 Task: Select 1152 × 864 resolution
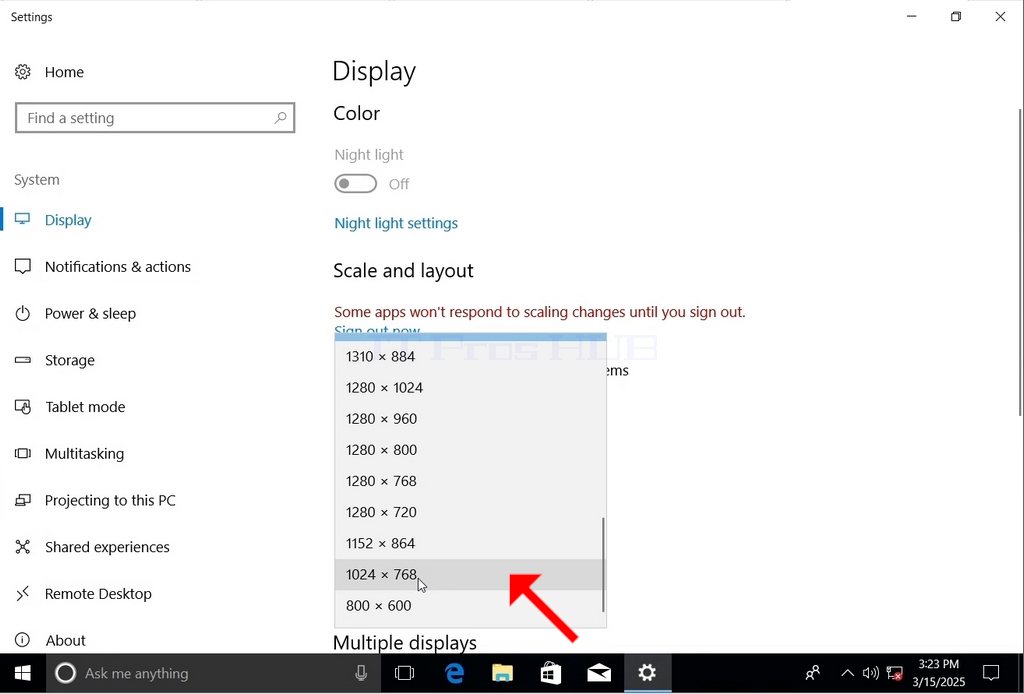point(470,543)
